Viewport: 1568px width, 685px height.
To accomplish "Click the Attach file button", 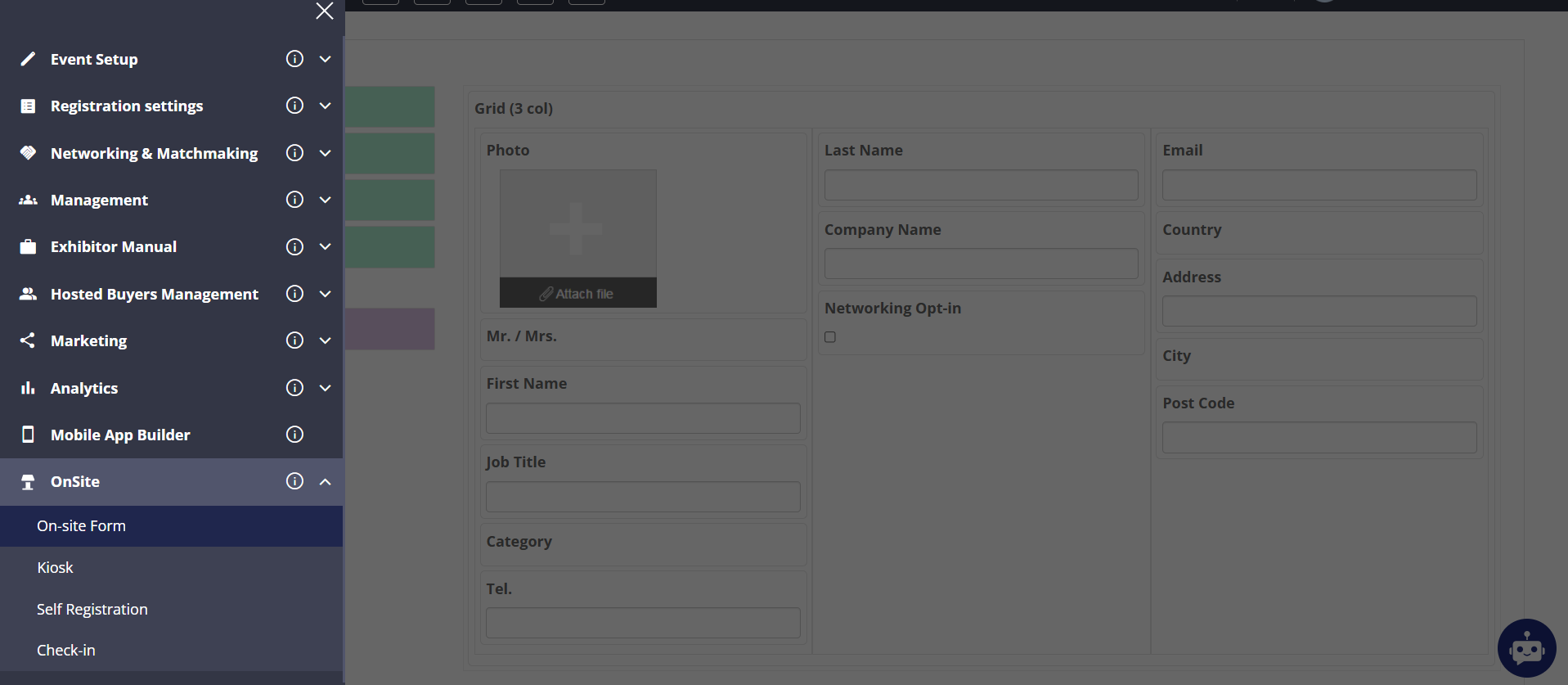I will pos(577,293).
